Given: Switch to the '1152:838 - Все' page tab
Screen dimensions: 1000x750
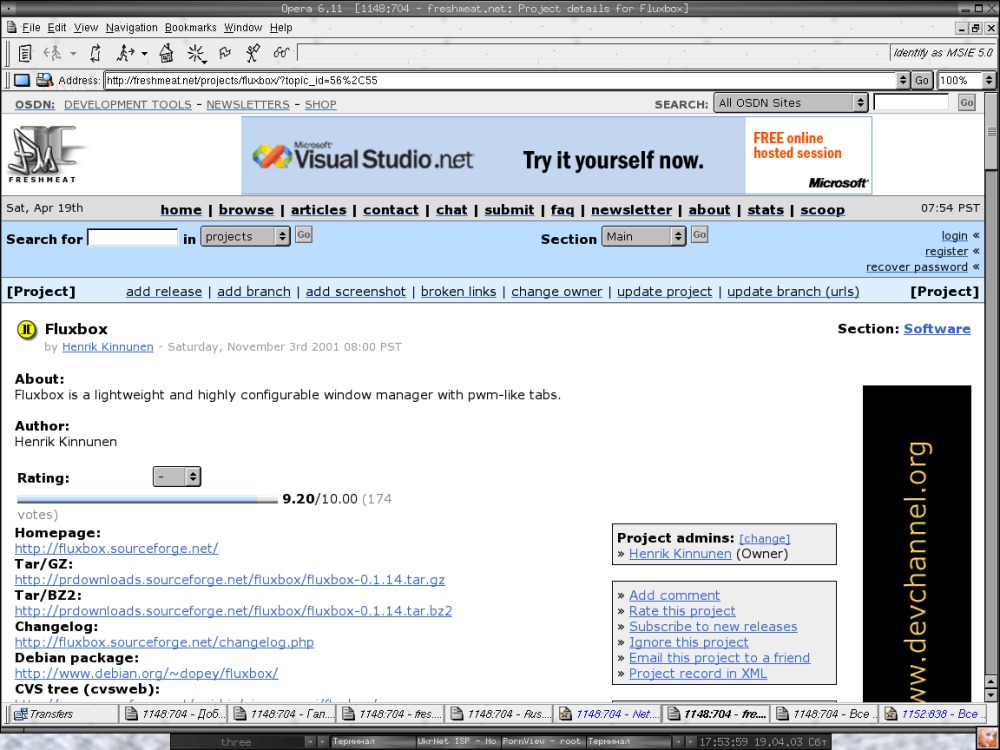Looking at the screenshot, I should pos(931,714).
